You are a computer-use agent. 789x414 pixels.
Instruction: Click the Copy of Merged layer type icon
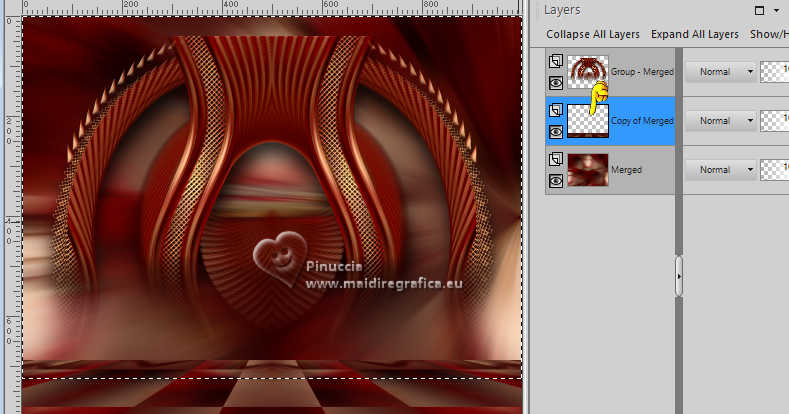point(556,110)
